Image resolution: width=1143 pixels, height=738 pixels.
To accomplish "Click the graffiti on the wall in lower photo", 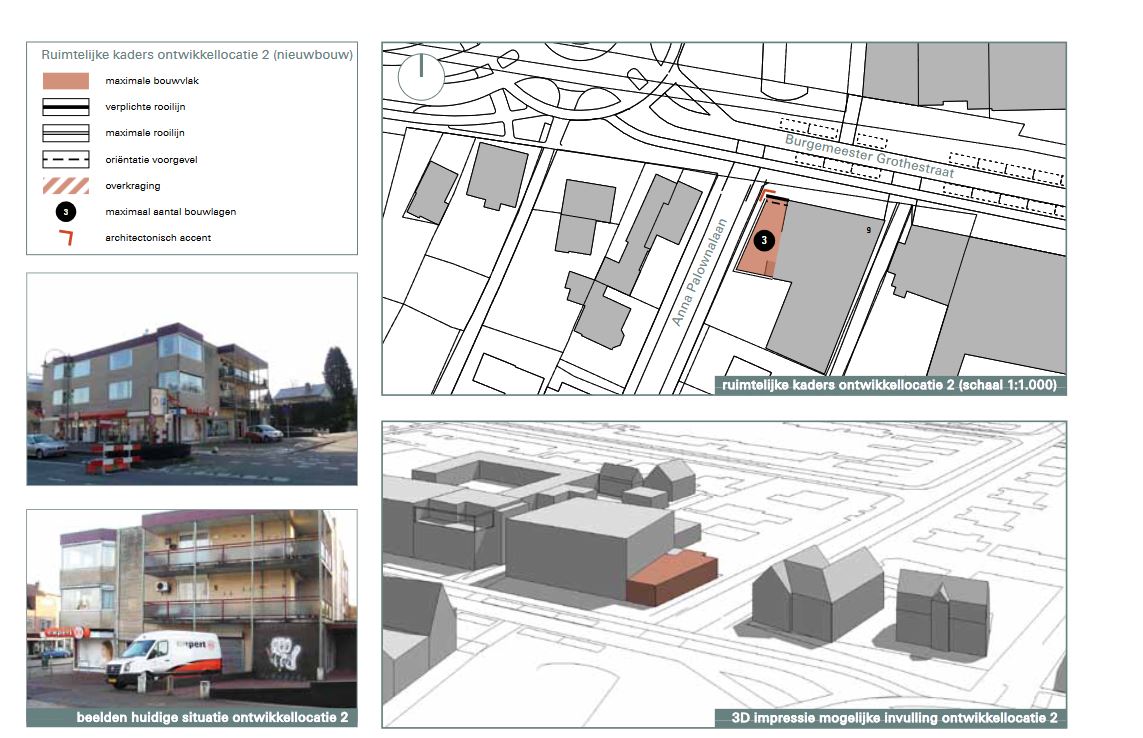I will click(x=284, y=653).
